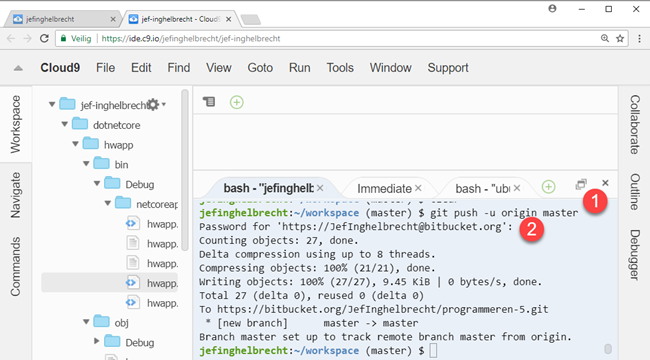Click the file tree vertical scrollbar
The height and width of the screenshot is (360, 650).
click(185, 170)
